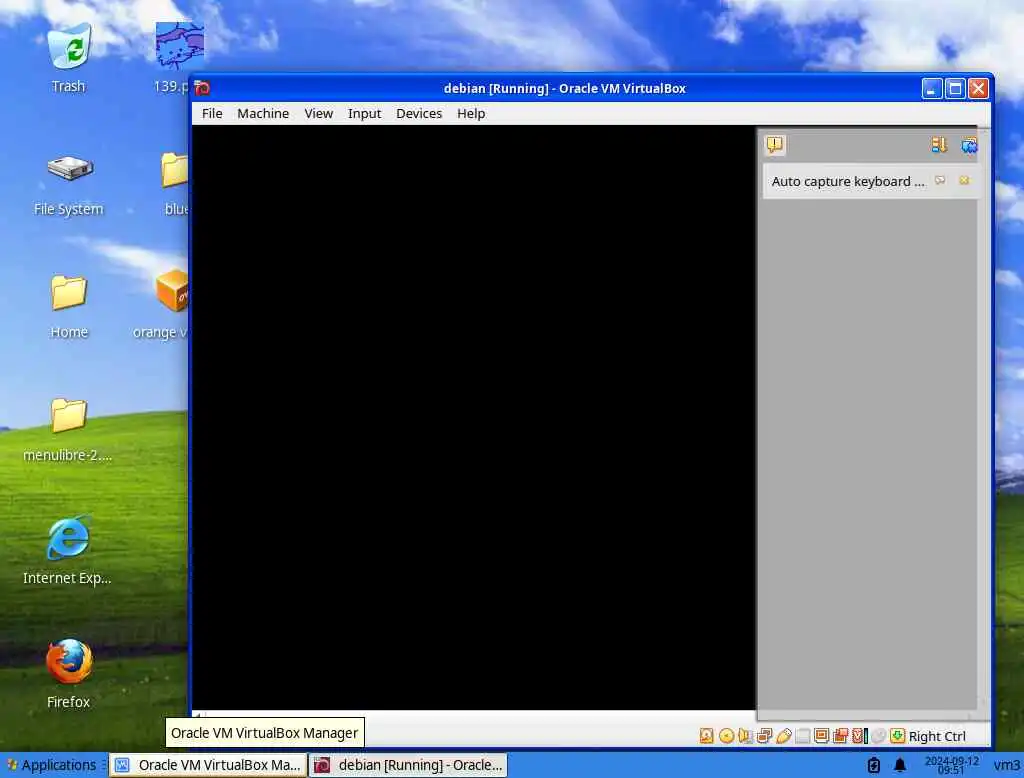Viewport: 1024px width, 778px height.
Task: Click the audio status icon
Action: pyautogui.click(x=745, y=736)
